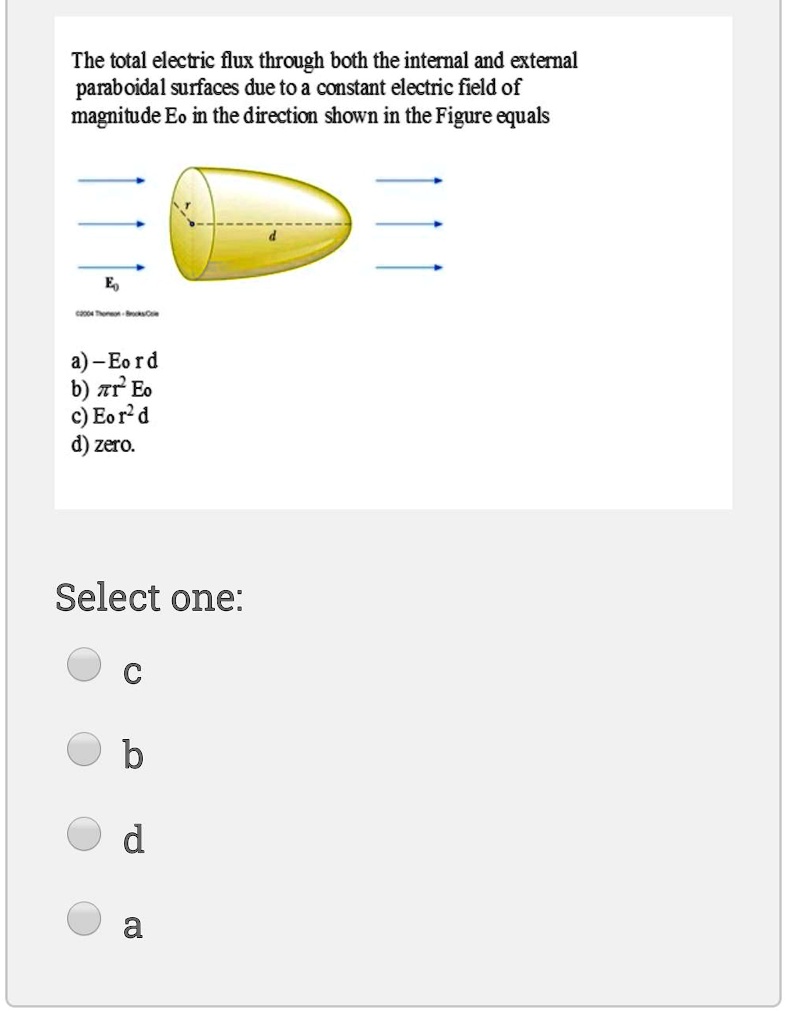
Task: Click answer line "a) – Eo r d"
Action: pyautogui.click(x=114, y=360)
